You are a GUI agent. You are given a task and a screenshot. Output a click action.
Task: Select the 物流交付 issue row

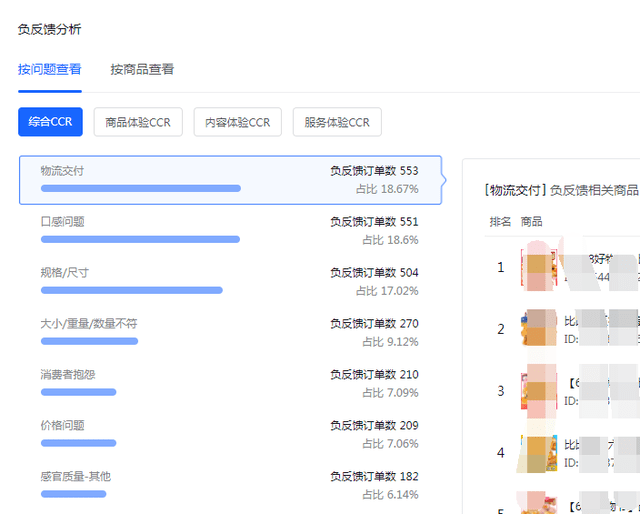coord(230,180)
